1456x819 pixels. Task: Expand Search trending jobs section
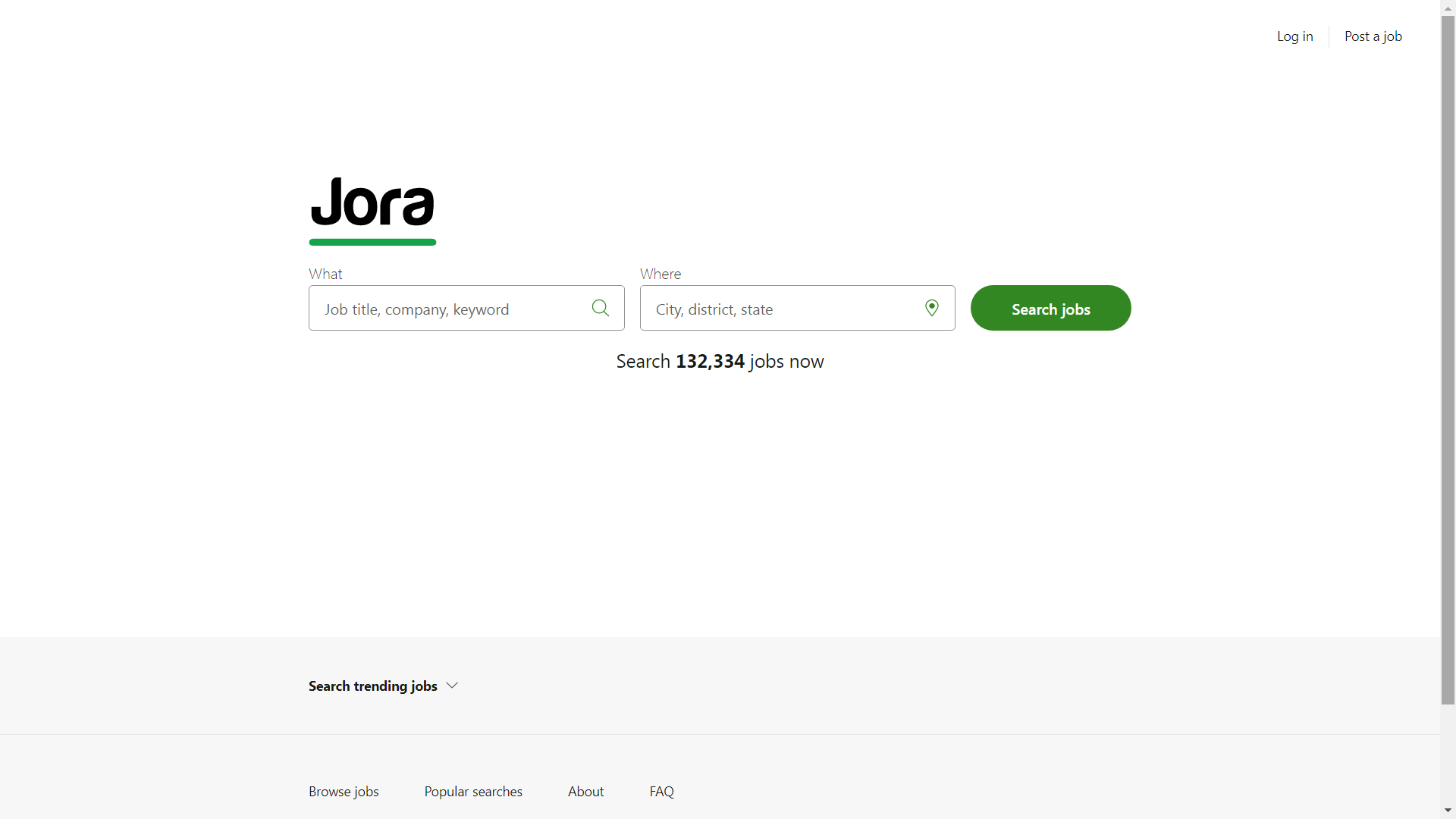point(383,686)
